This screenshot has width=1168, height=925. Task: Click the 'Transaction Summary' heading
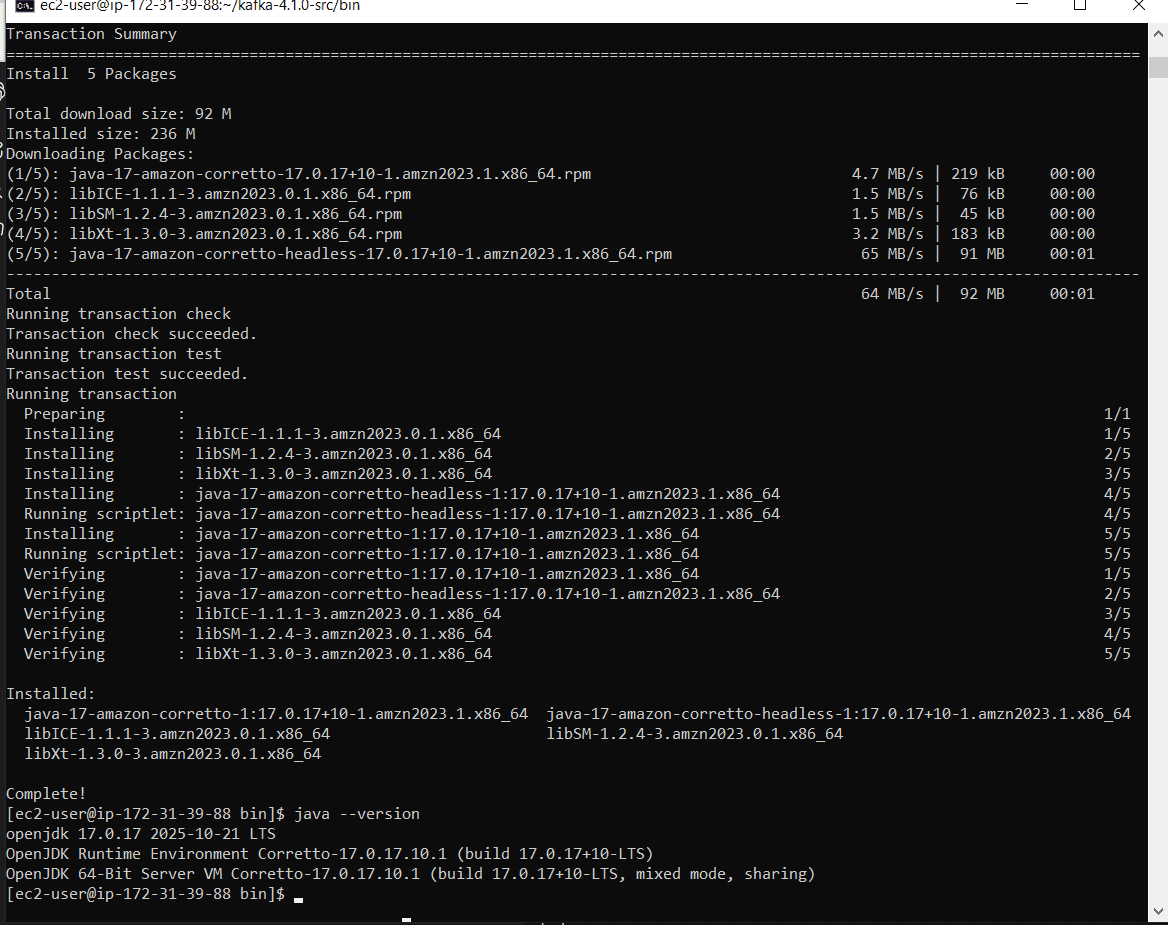[91, 34]
